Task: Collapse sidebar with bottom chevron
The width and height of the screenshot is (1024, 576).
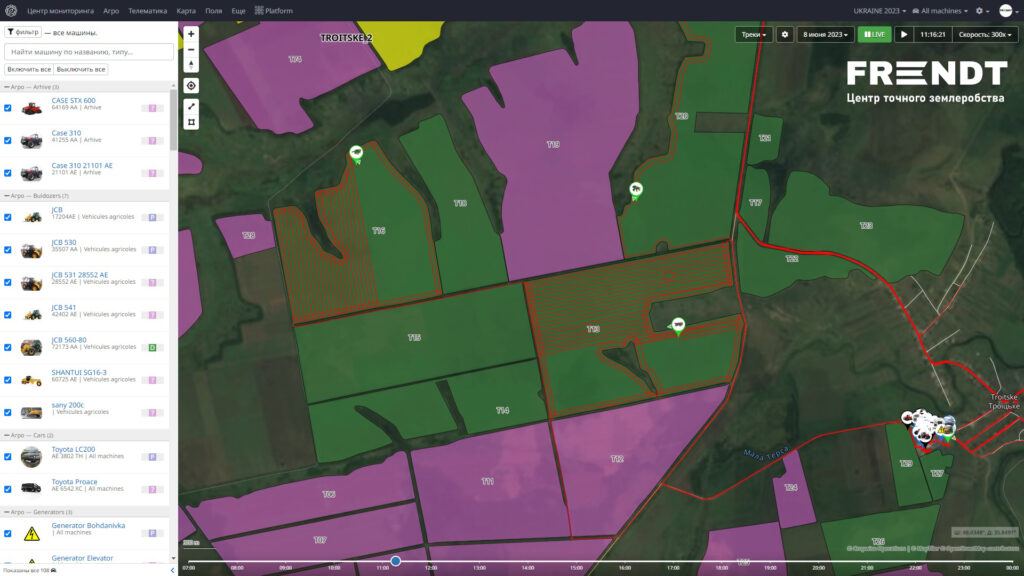Action: [x=172, y=570]
